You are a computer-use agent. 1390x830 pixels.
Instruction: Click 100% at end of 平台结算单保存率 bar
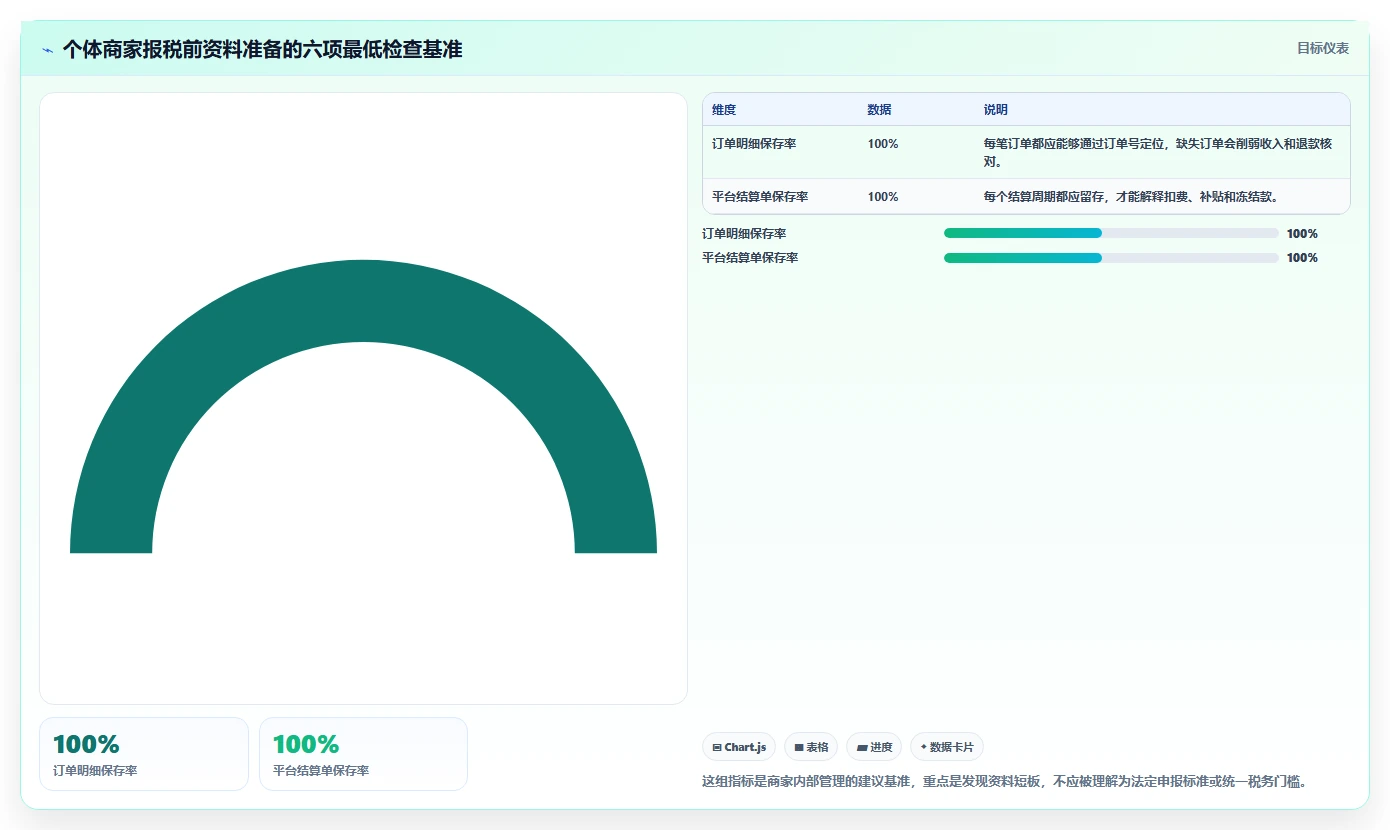[1302, 258]
